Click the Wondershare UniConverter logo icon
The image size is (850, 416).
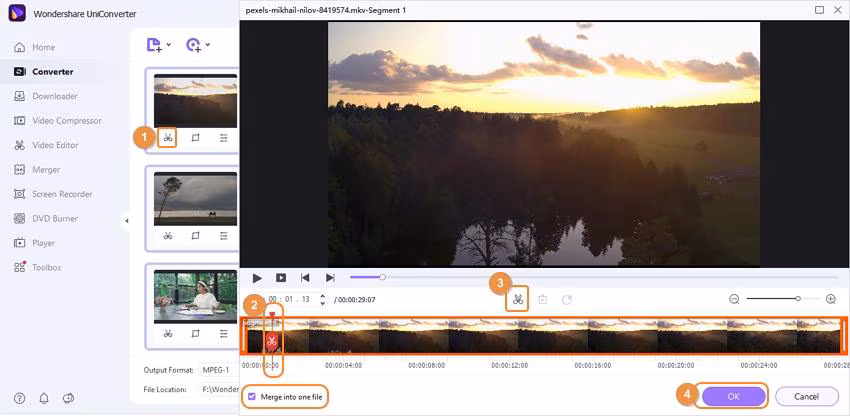click(17, 14)
